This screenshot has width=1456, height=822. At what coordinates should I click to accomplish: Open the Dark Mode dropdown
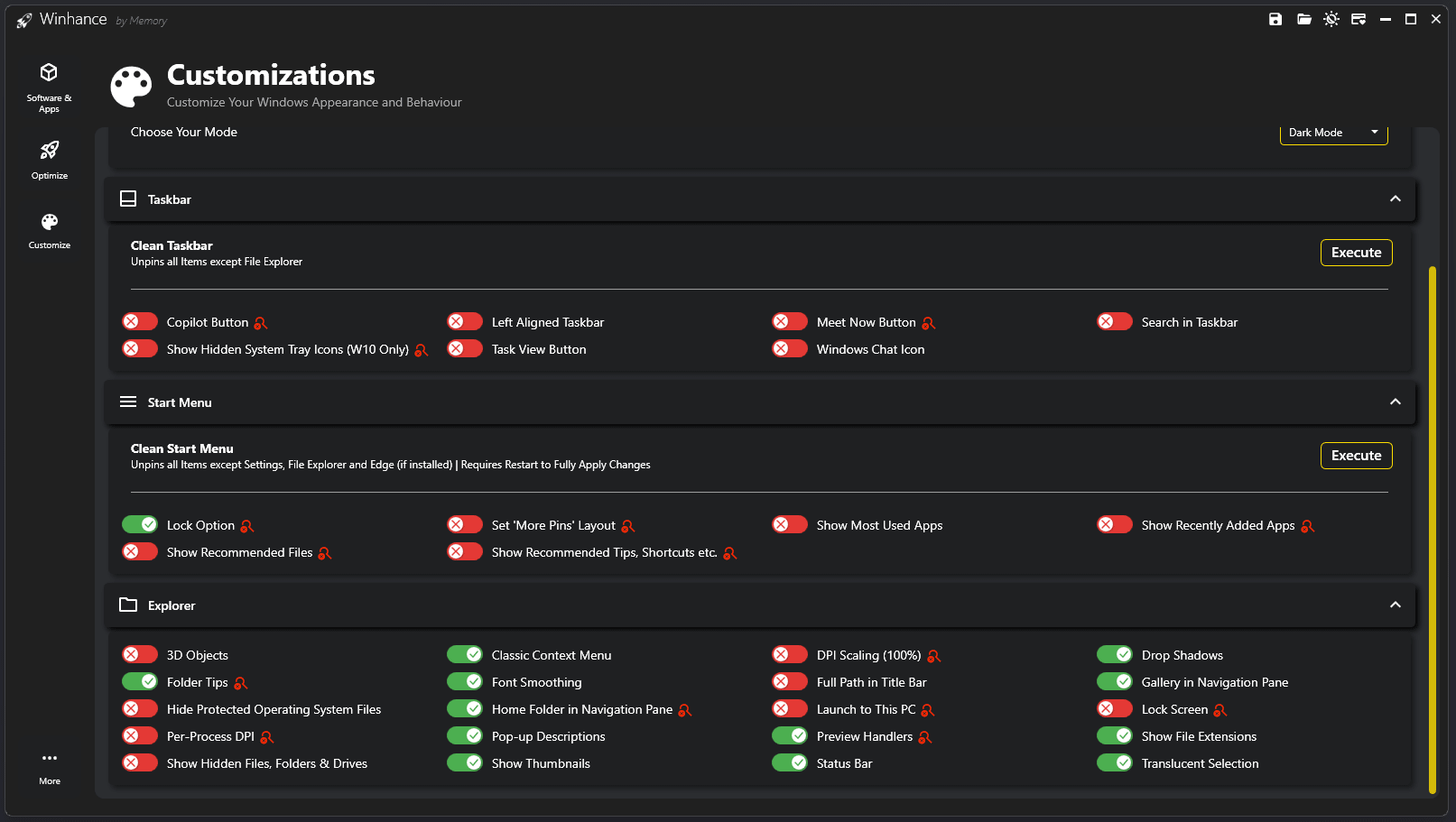click(x=1333, y=133)
